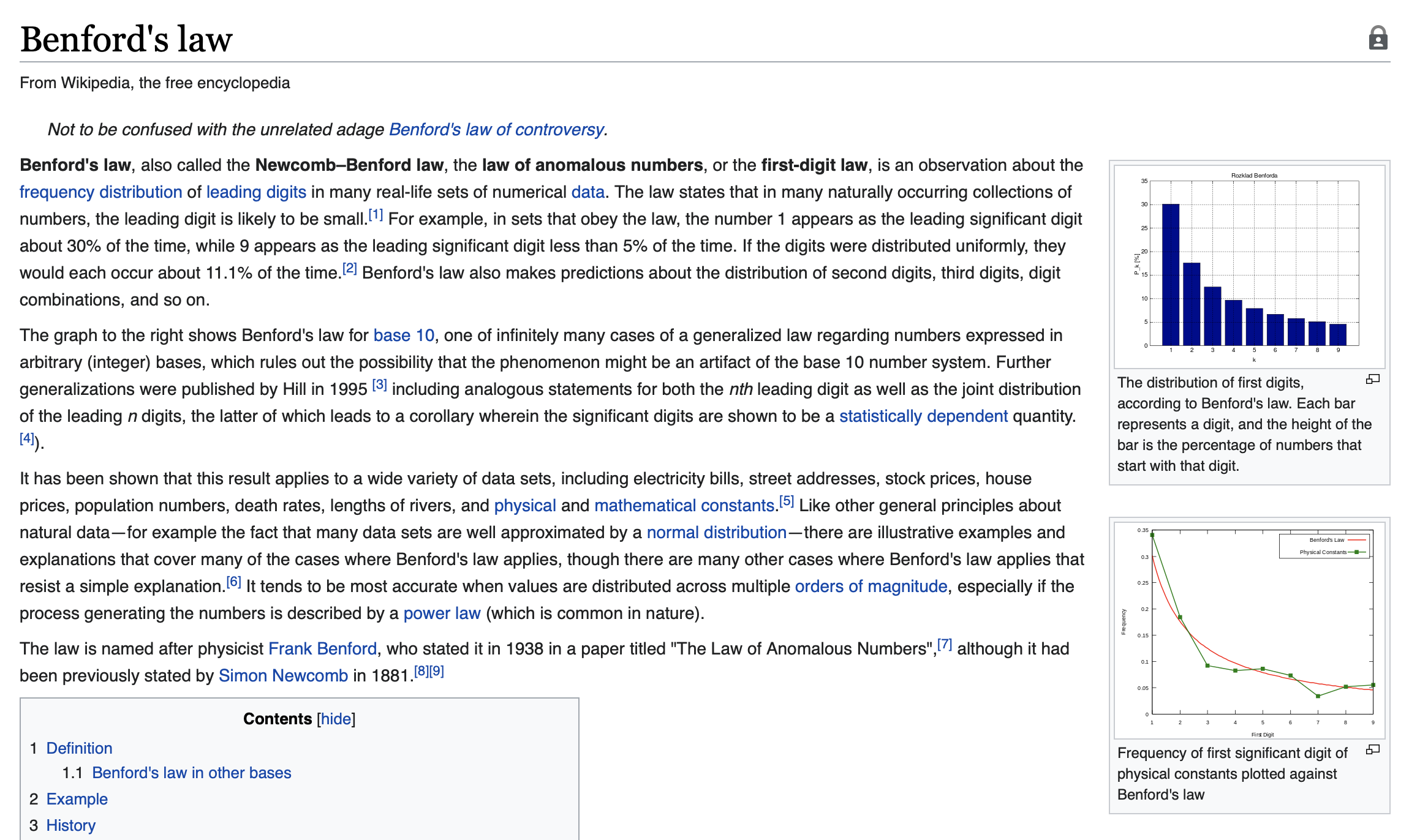Go to History section in Contents

[71, 826]
